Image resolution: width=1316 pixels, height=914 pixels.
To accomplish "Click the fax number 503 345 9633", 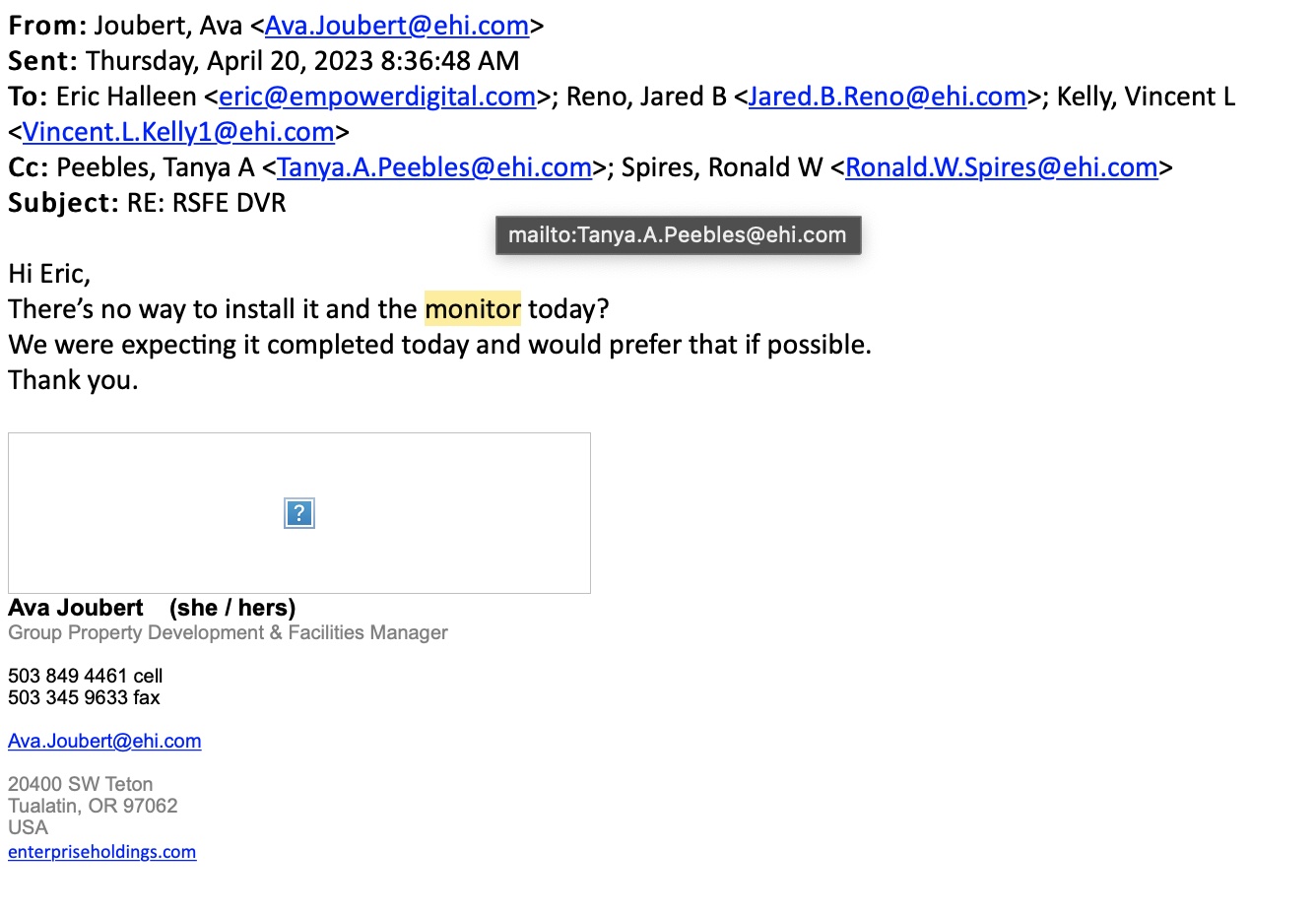I will [68, 697].
